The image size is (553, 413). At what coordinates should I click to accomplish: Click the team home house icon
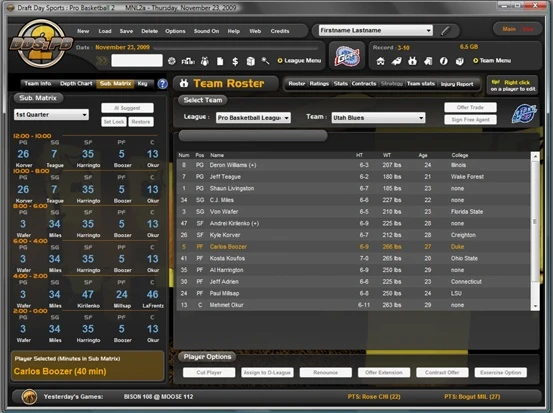point(380,61)
